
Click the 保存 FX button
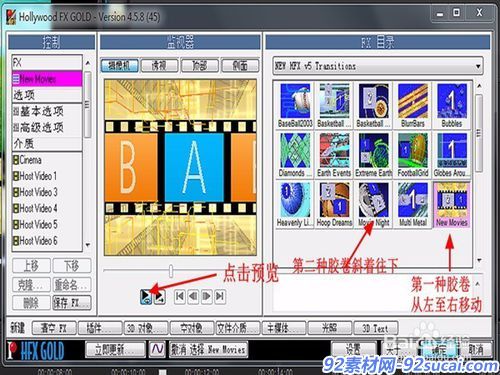(72, 303)
